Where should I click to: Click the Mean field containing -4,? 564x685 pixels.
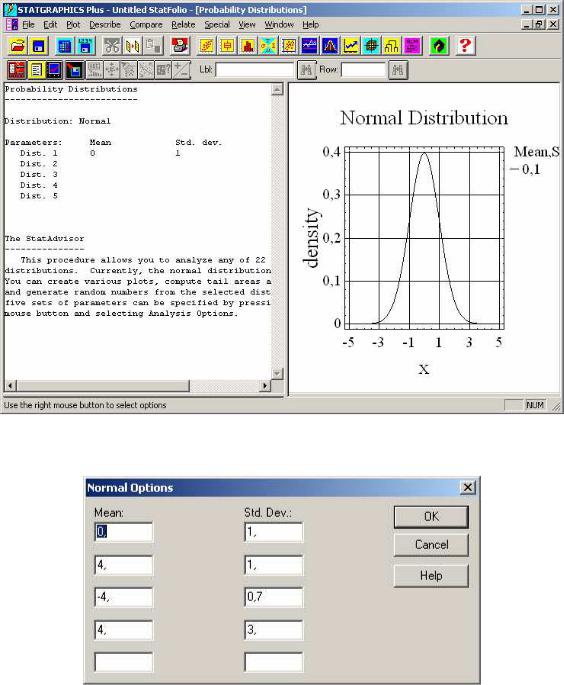click(x=124, y=597)
